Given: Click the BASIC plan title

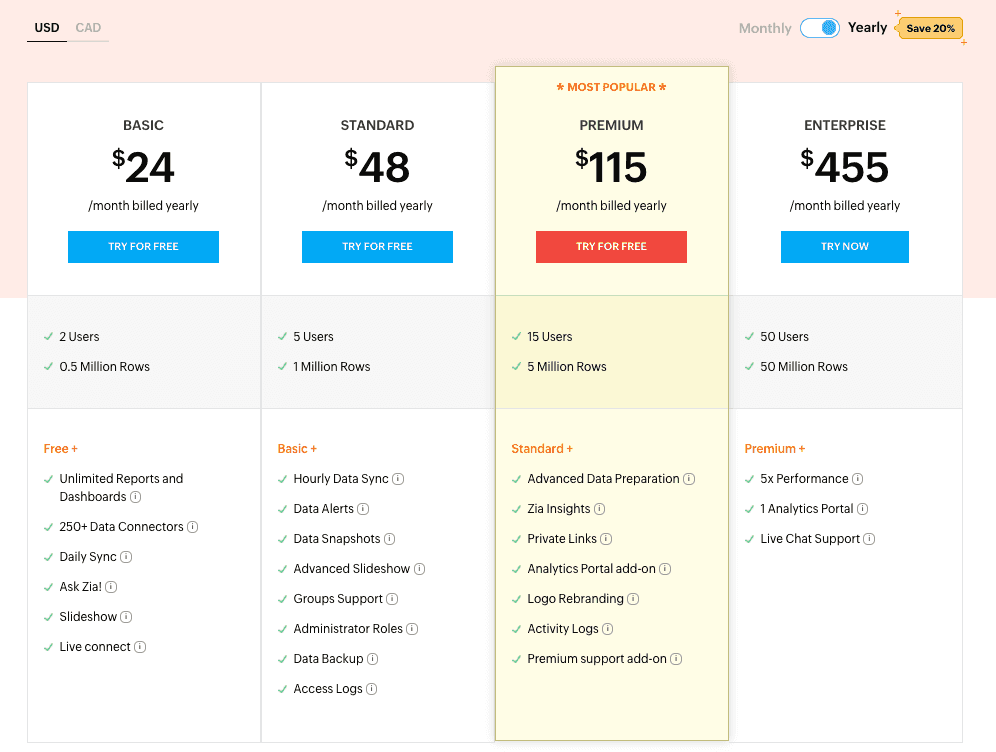Looking at the screenshot, I should point(144,125).
